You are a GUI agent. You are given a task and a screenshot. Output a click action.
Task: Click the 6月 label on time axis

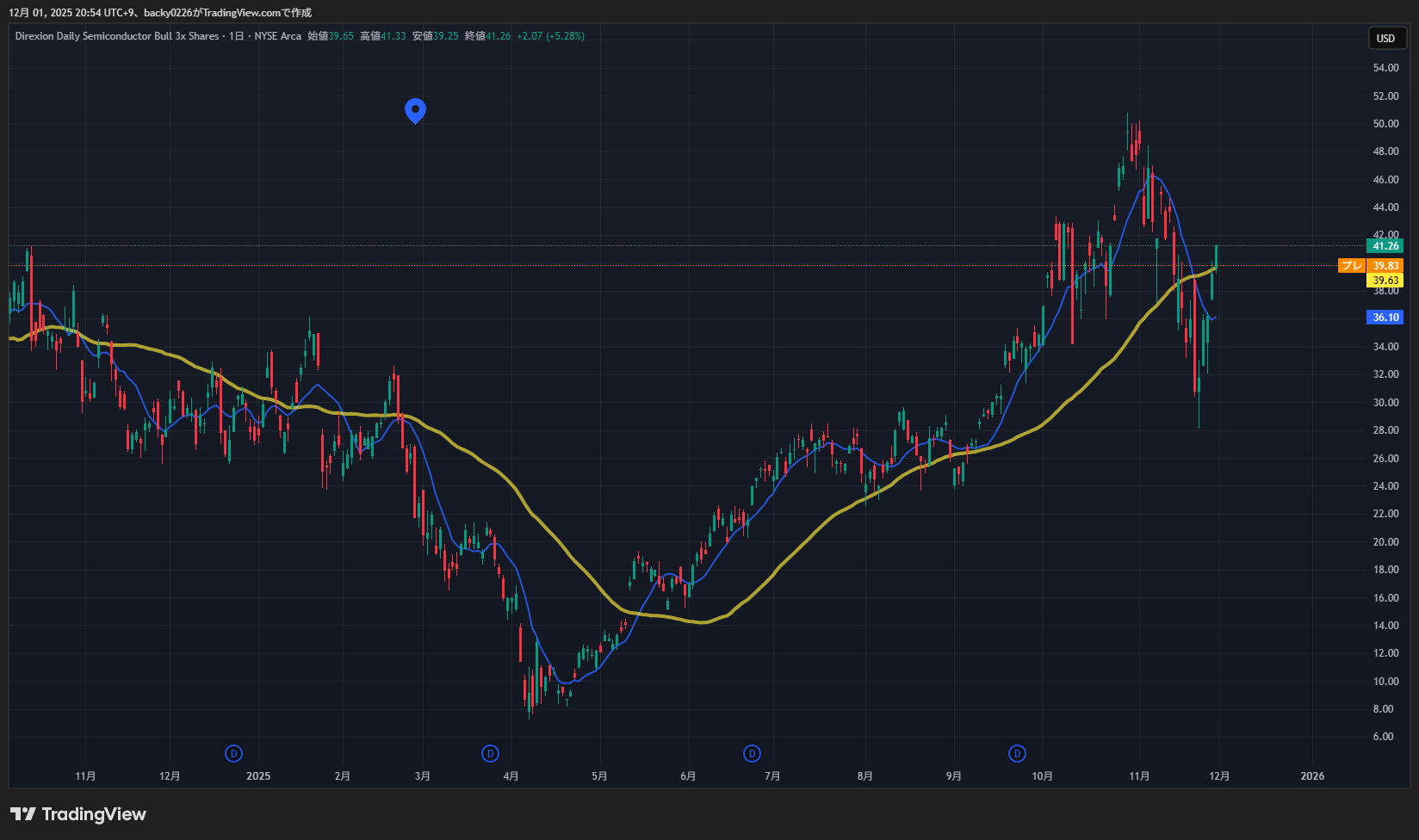(x=688, y=776)
